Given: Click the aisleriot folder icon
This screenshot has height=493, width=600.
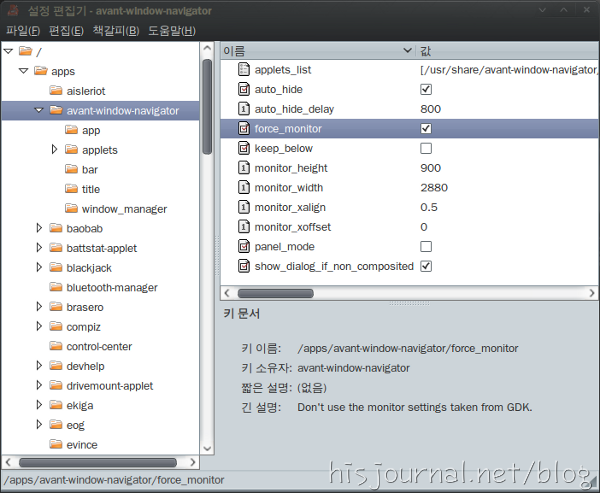Looking at the screenshot, I should 56,90.
